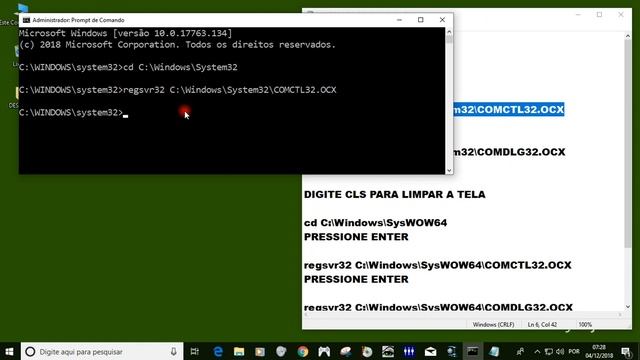The image size is (640, 360).
Task: Click 'Ln 6, Col 42' in status bar
Action: click(542, 324)
